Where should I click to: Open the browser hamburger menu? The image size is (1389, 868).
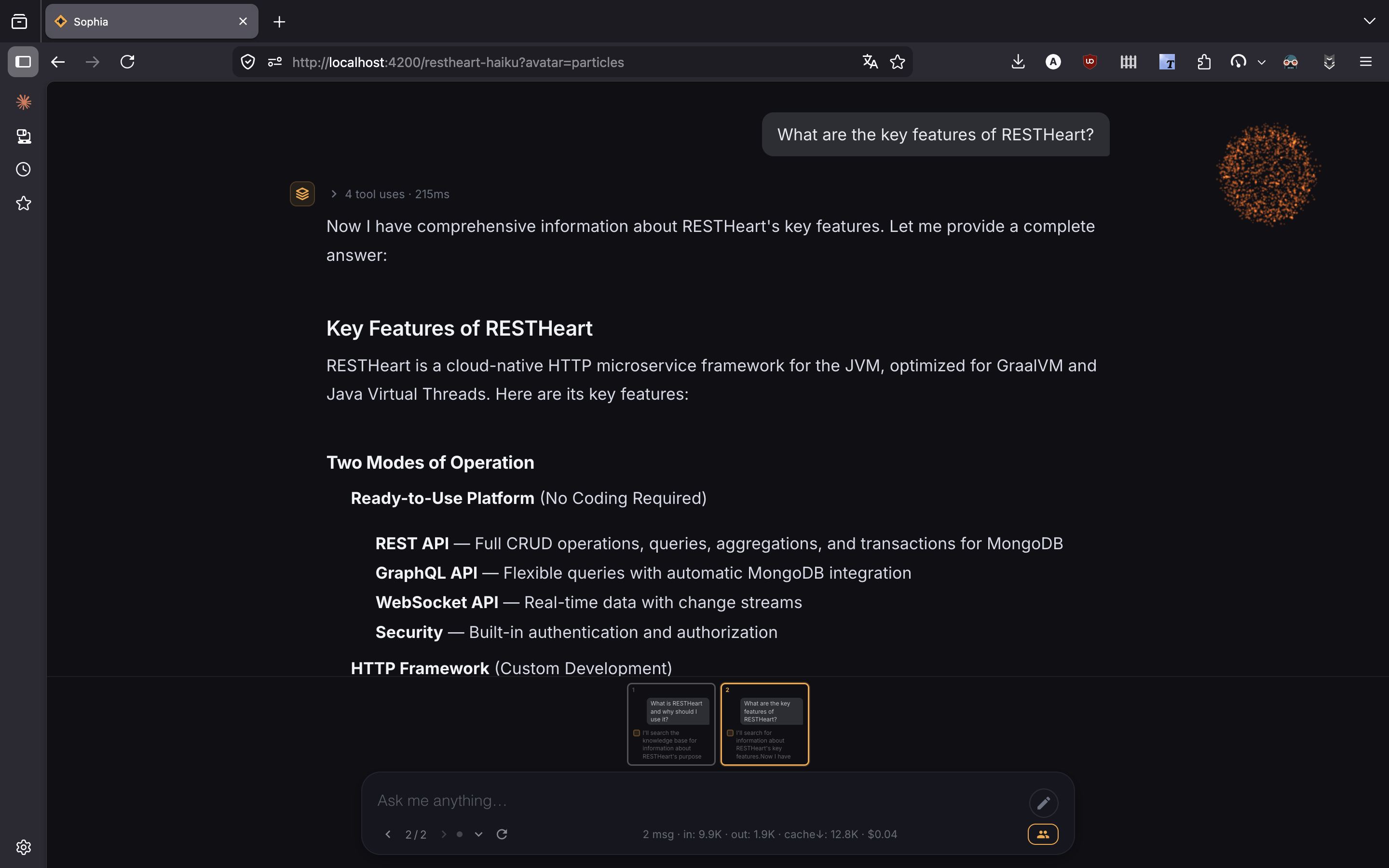pos(1365,62)
